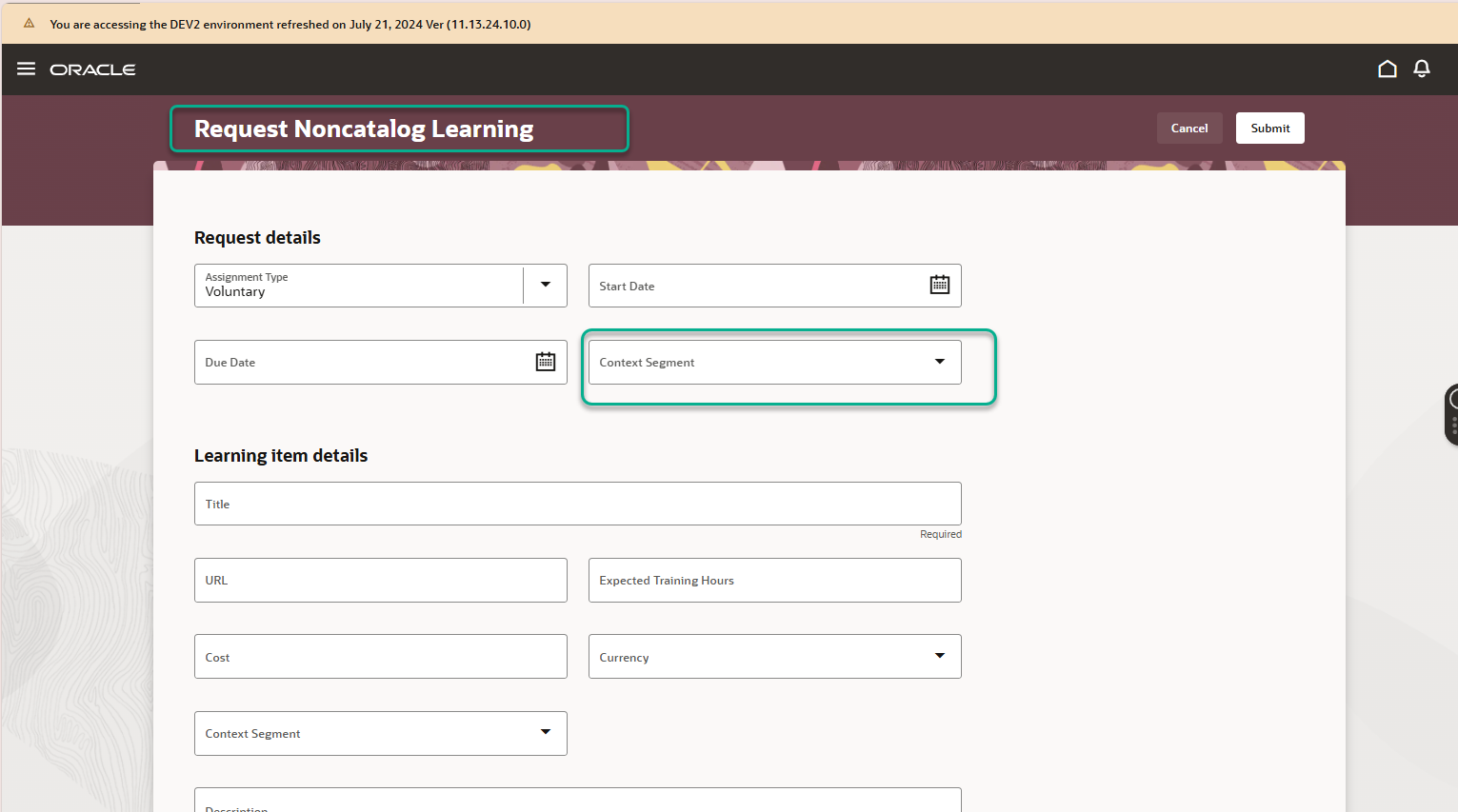Viewport: 1458px width, 812px height.
Task: Open Context Segment dropdown in Request details
Action: point(775,362)
